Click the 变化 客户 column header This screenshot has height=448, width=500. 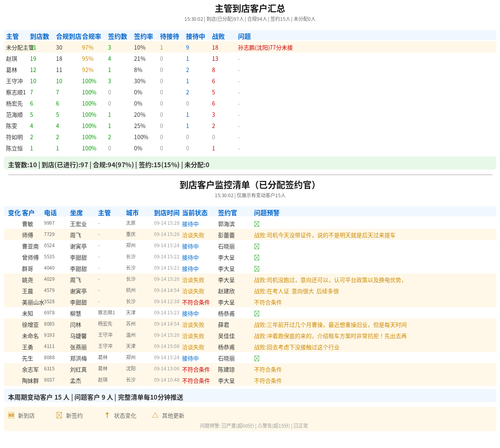pyautogui.click(x=21, y=213)
